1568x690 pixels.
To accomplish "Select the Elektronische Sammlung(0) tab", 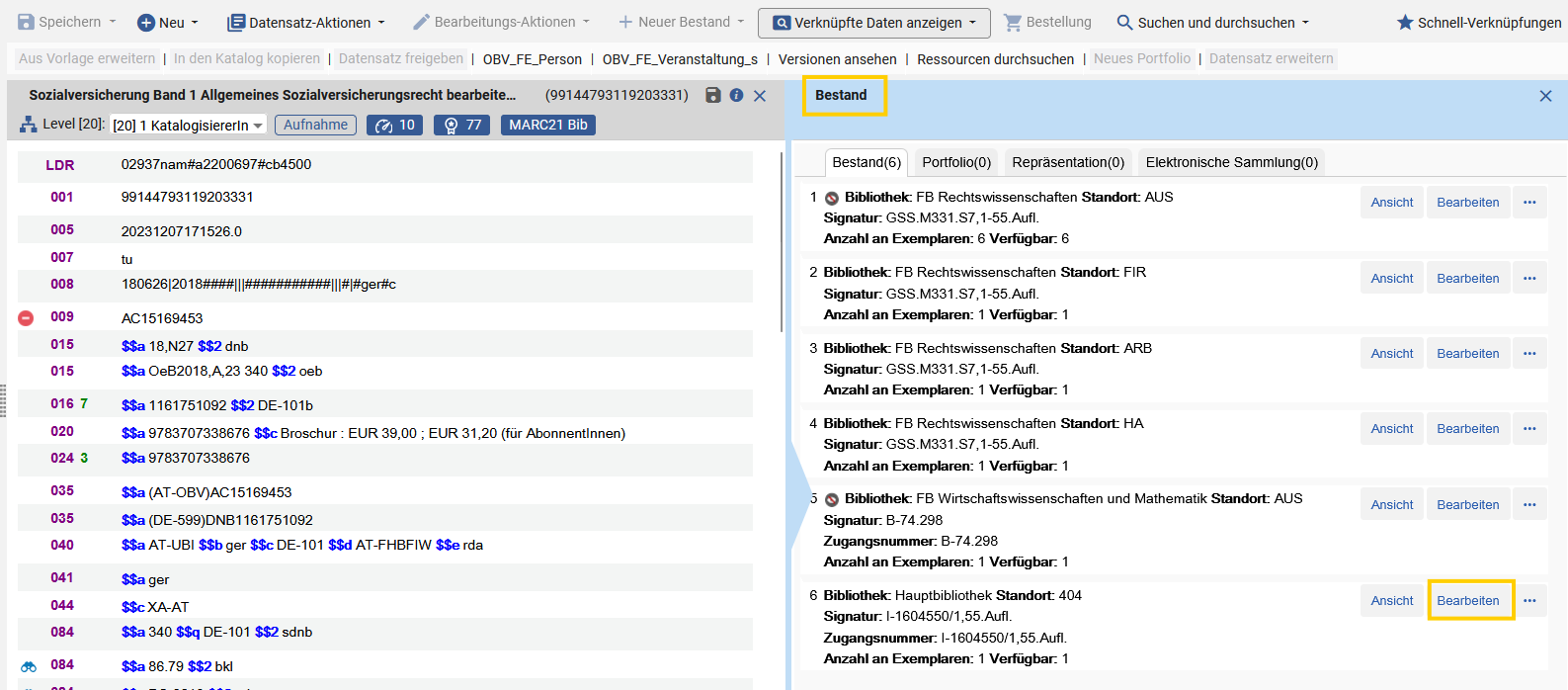I will tap(1232, 162).
